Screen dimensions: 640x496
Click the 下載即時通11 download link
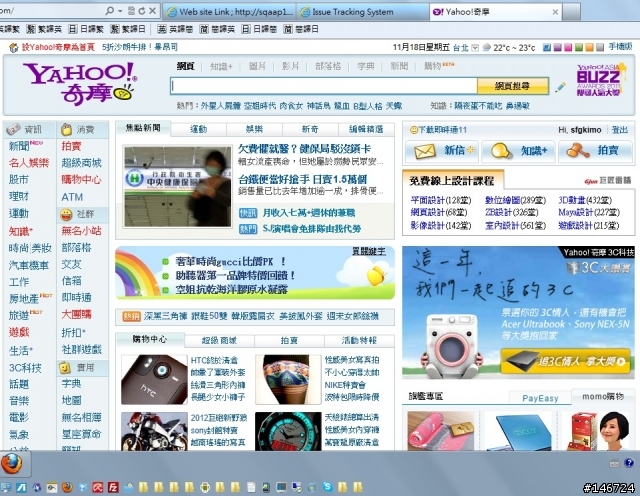click(x=438, y=130)
